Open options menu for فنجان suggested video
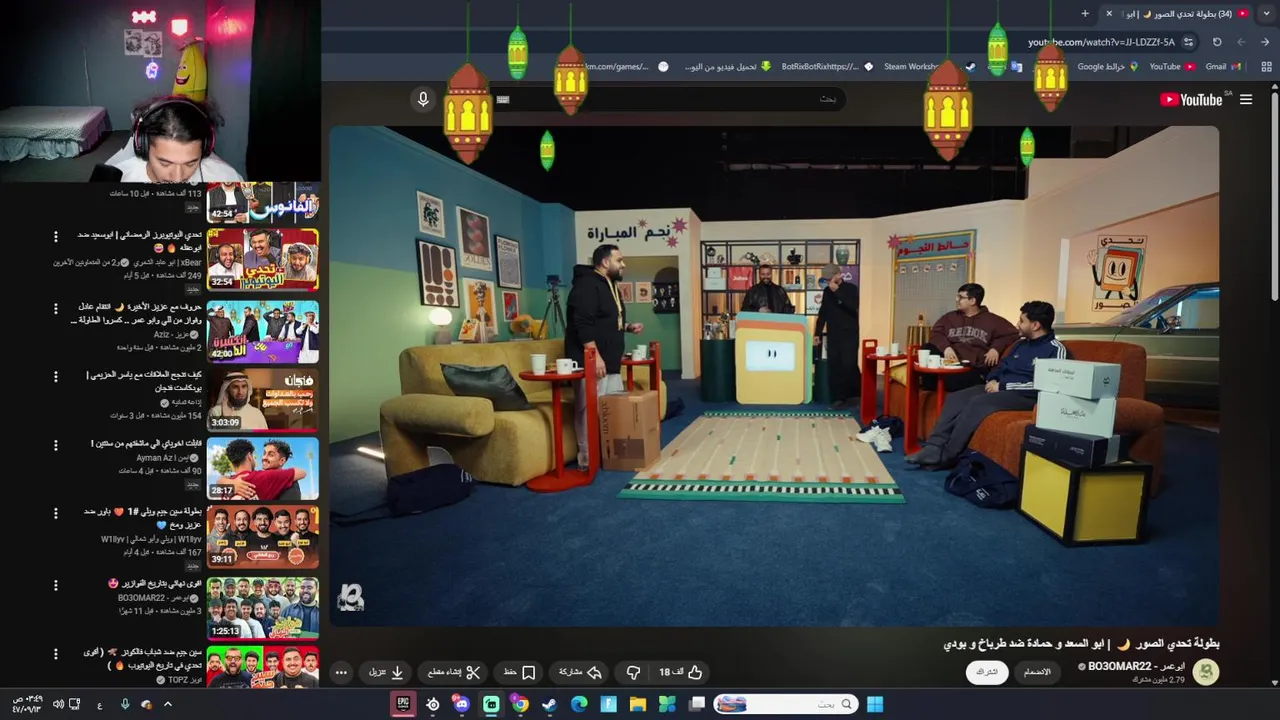1280x720 pixels. click(x=56, y=378)
